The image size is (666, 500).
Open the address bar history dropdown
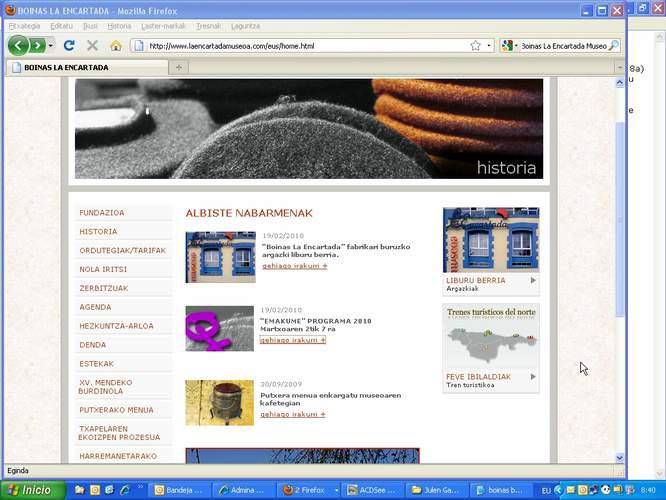489,46
